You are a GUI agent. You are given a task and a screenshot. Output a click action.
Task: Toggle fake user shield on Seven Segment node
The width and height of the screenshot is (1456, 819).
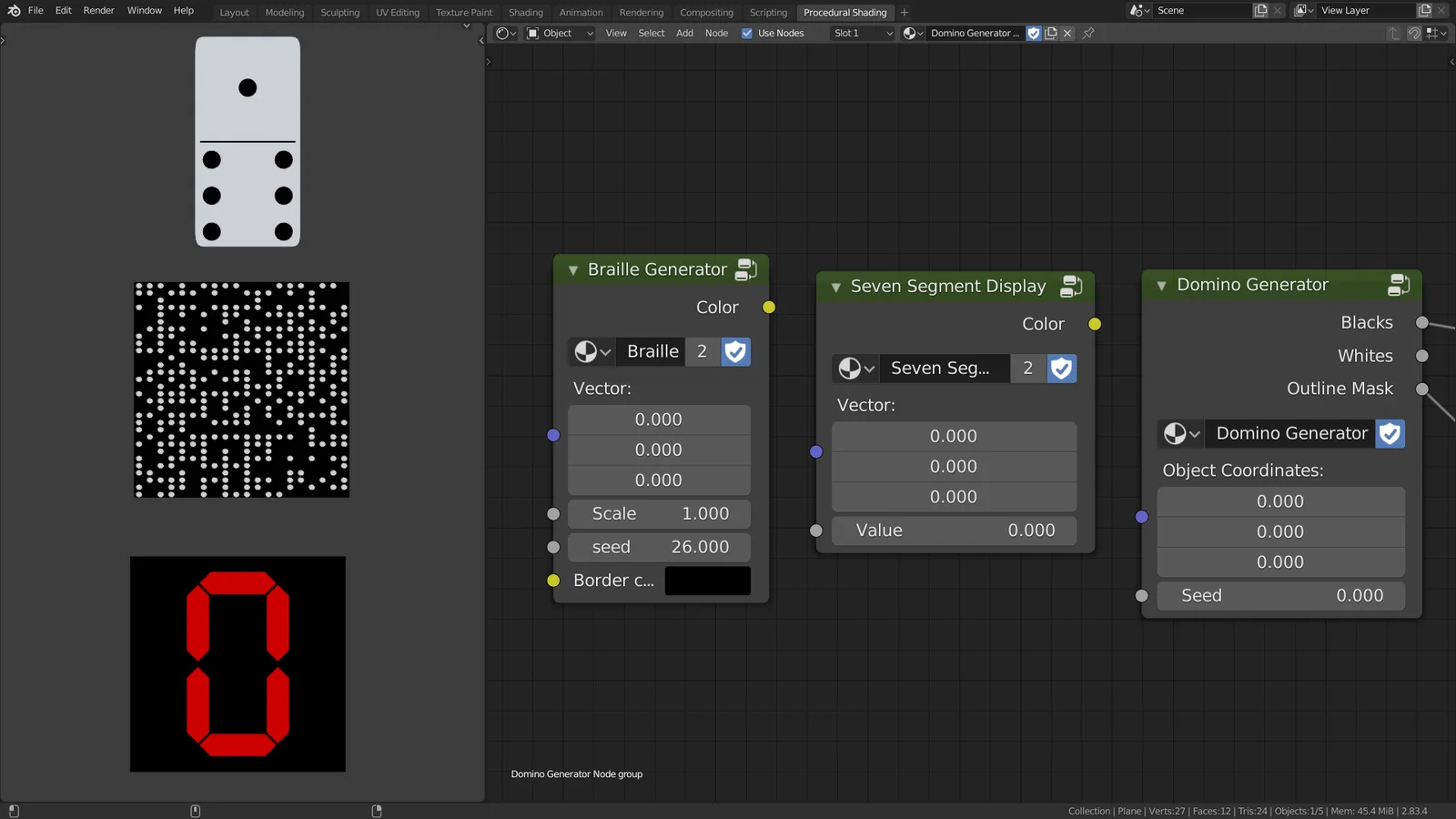[x=1061, y=369]
